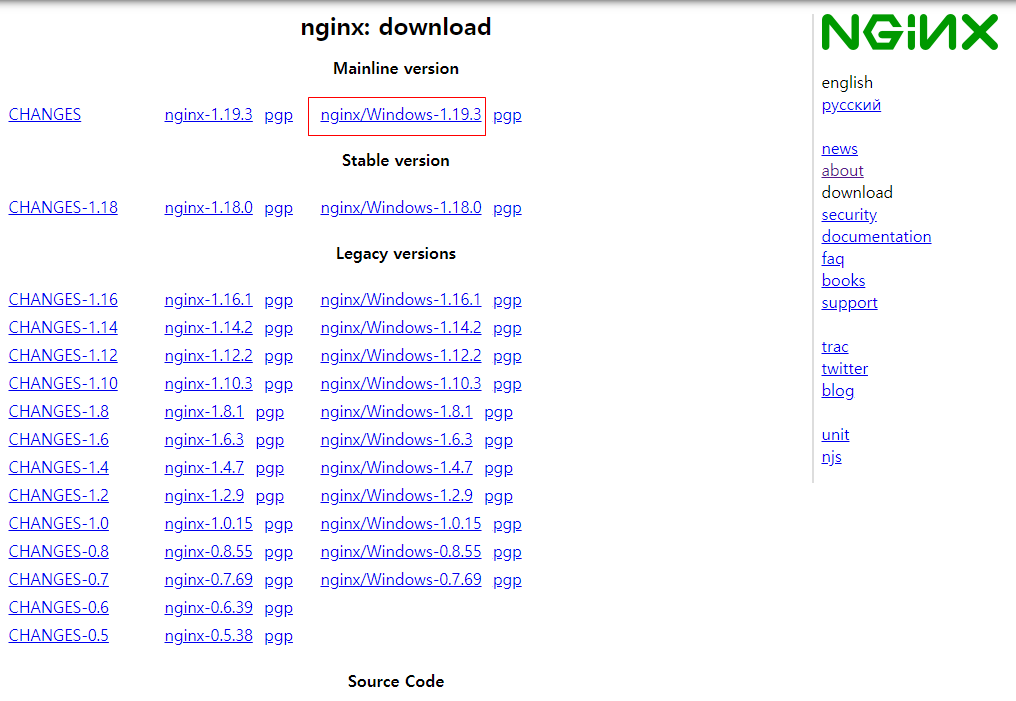
Task: Open CHANGES-1.4 link
Action: pos(58,467)
